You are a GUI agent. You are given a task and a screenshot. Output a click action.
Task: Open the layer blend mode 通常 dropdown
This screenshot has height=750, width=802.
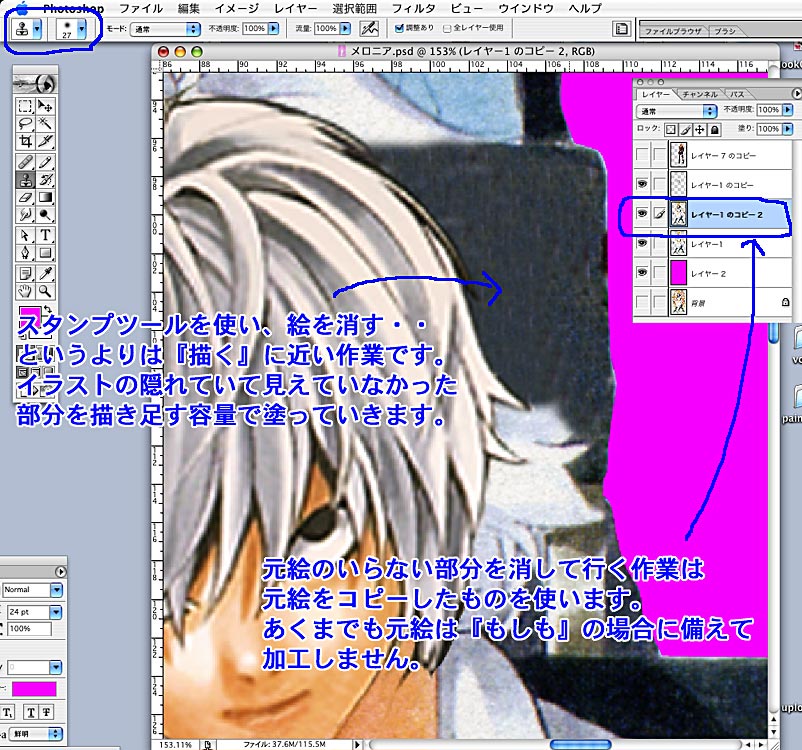pyautogui.click(x=677, y=111)
